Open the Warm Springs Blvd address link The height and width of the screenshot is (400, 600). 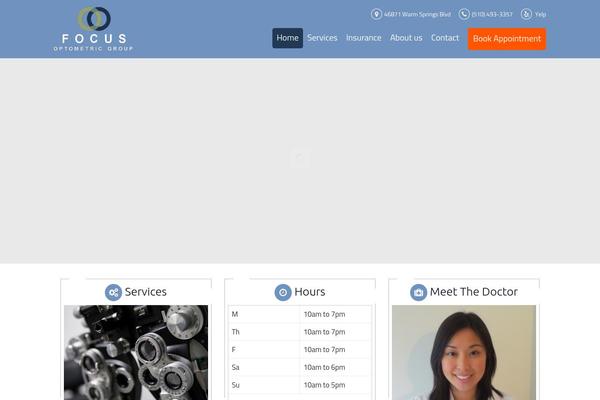[x=417, y=15]
